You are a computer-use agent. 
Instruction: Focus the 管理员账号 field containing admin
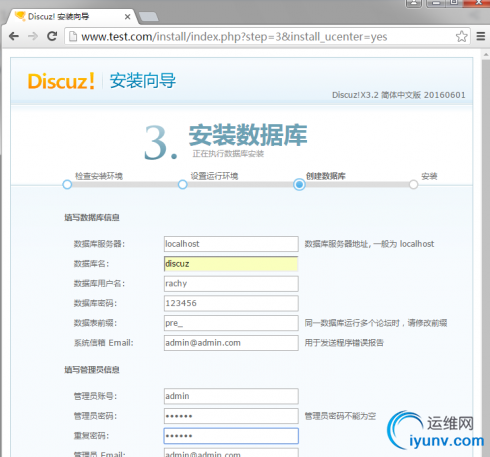(231, 396)
